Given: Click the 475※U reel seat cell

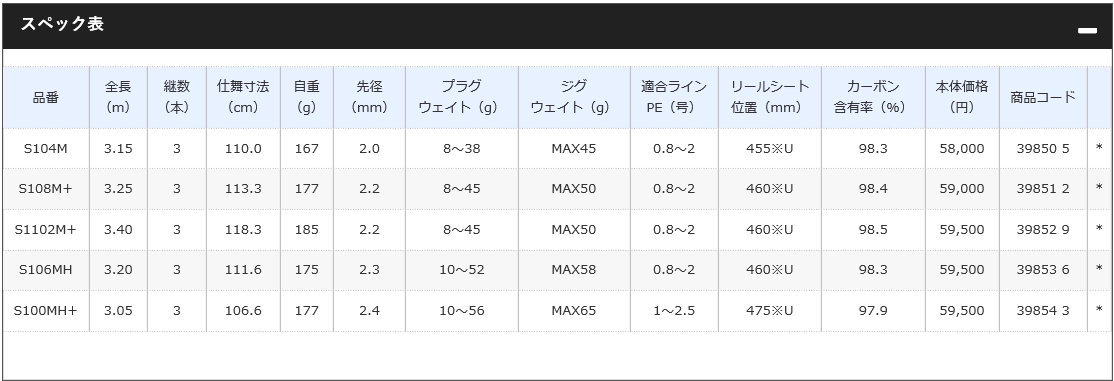Looking at the screenshot, I should click(x=769, y=311).
